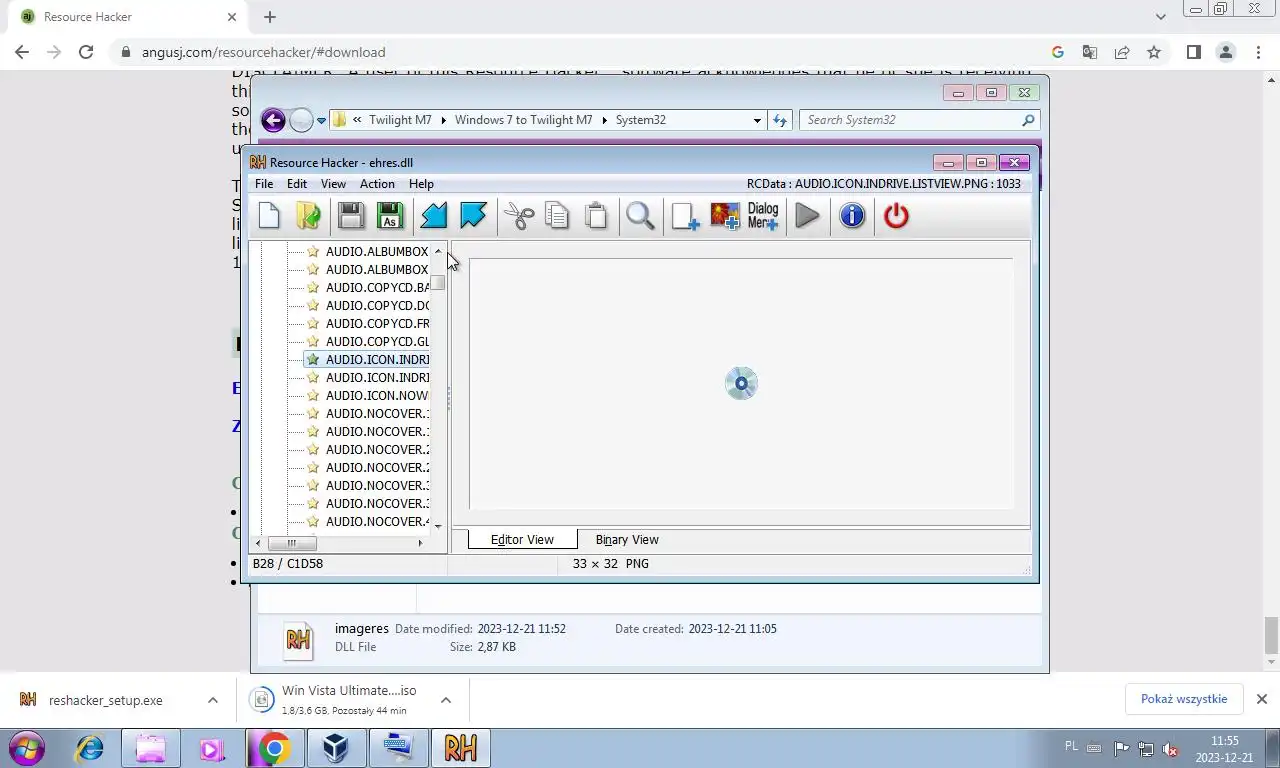Click the tree's vertical scrollbar down arrow
Image resolution: width=1280 pixels, height=768 pixels.
[x=438, y=526]
